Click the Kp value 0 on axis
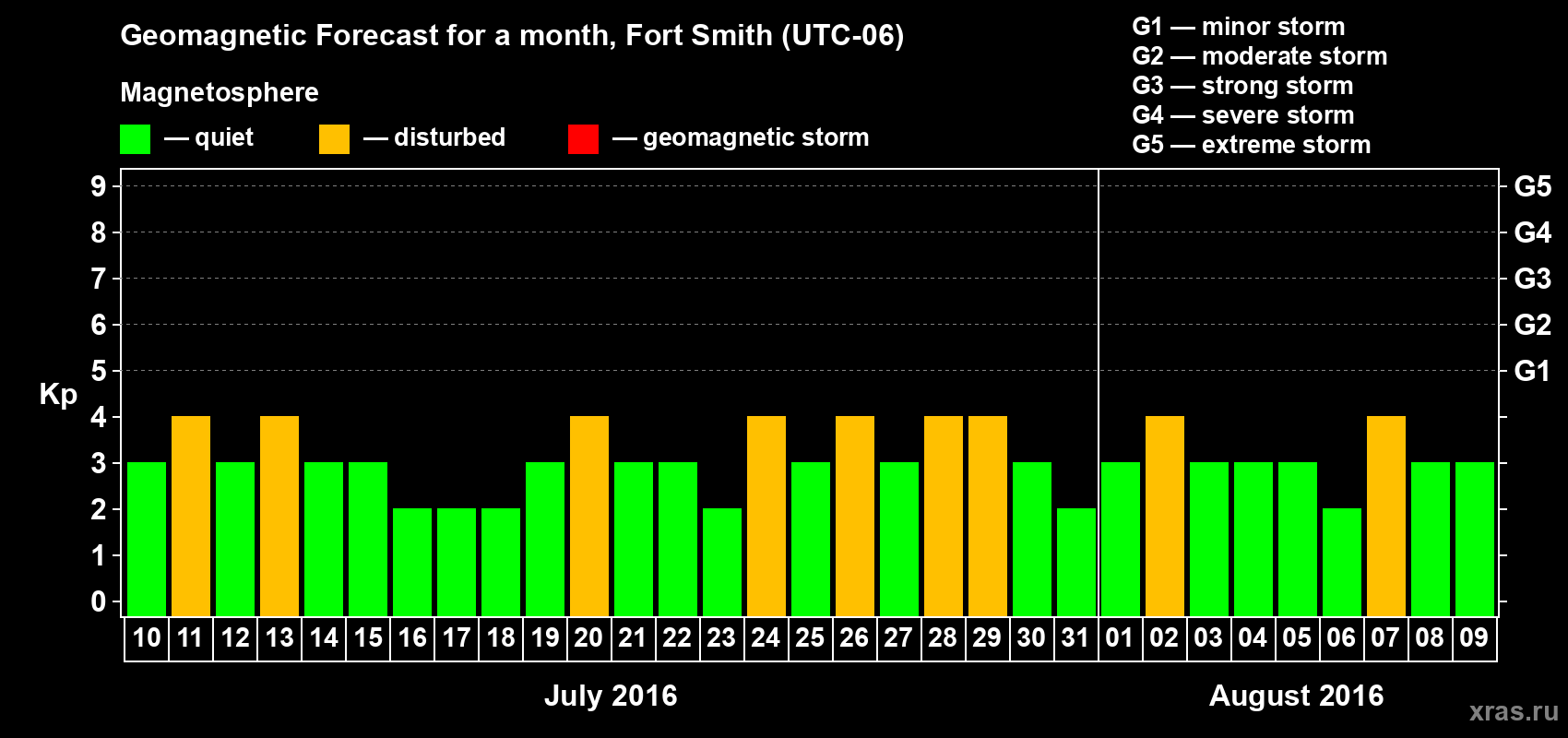1568x738 pixels. (98, 601)
